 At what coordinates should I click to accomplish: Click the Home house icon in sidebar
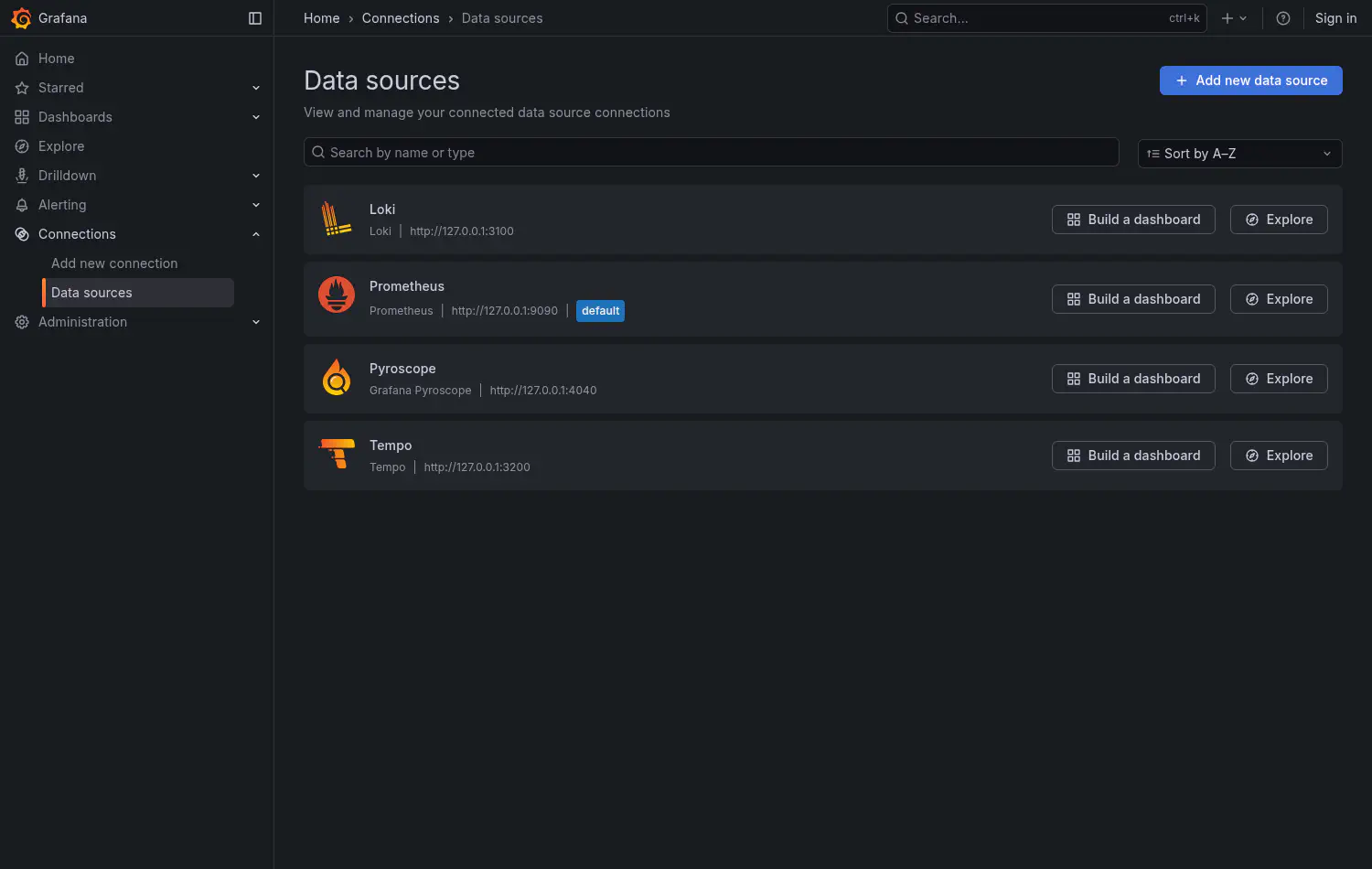(x=22, y=59)
